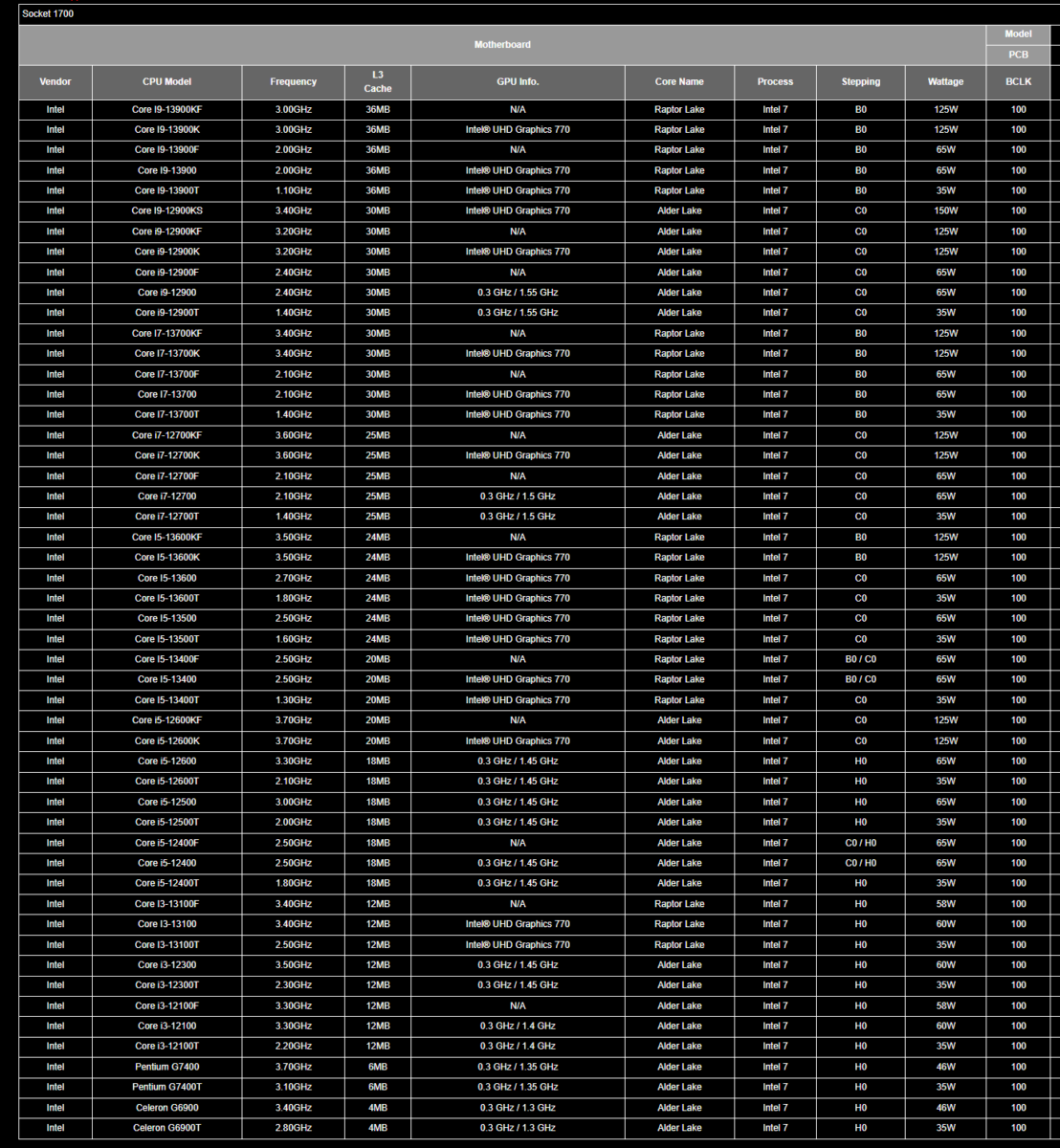
Task: Select the 'Core I9-13900F' CPU model cell
Action: click(167, 150)
